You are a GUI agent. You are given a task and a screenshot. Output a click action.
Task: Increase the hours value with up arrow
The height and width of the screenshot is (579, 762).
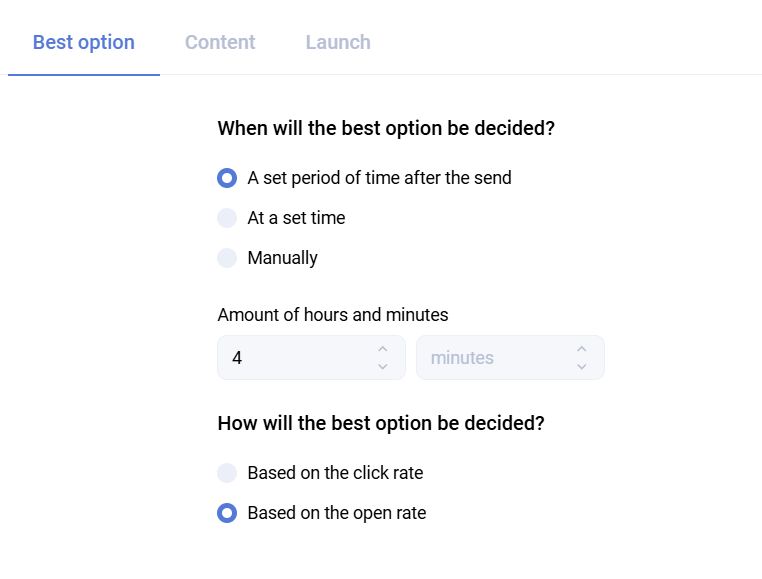tap(382, 349)
